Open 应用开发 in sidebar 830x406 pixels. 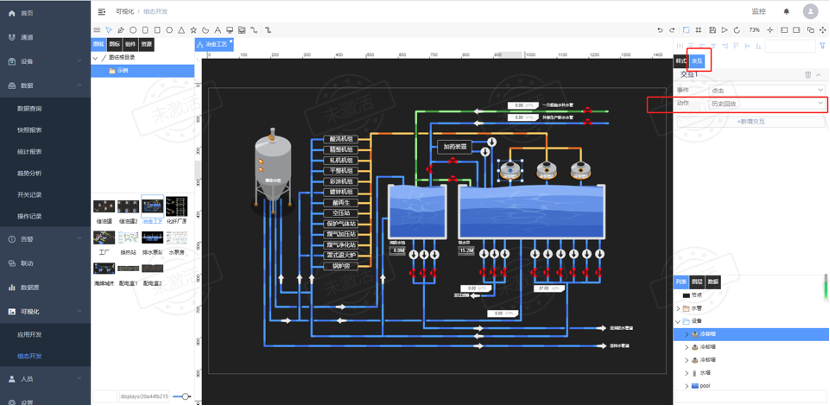click(x=30, y=335)
